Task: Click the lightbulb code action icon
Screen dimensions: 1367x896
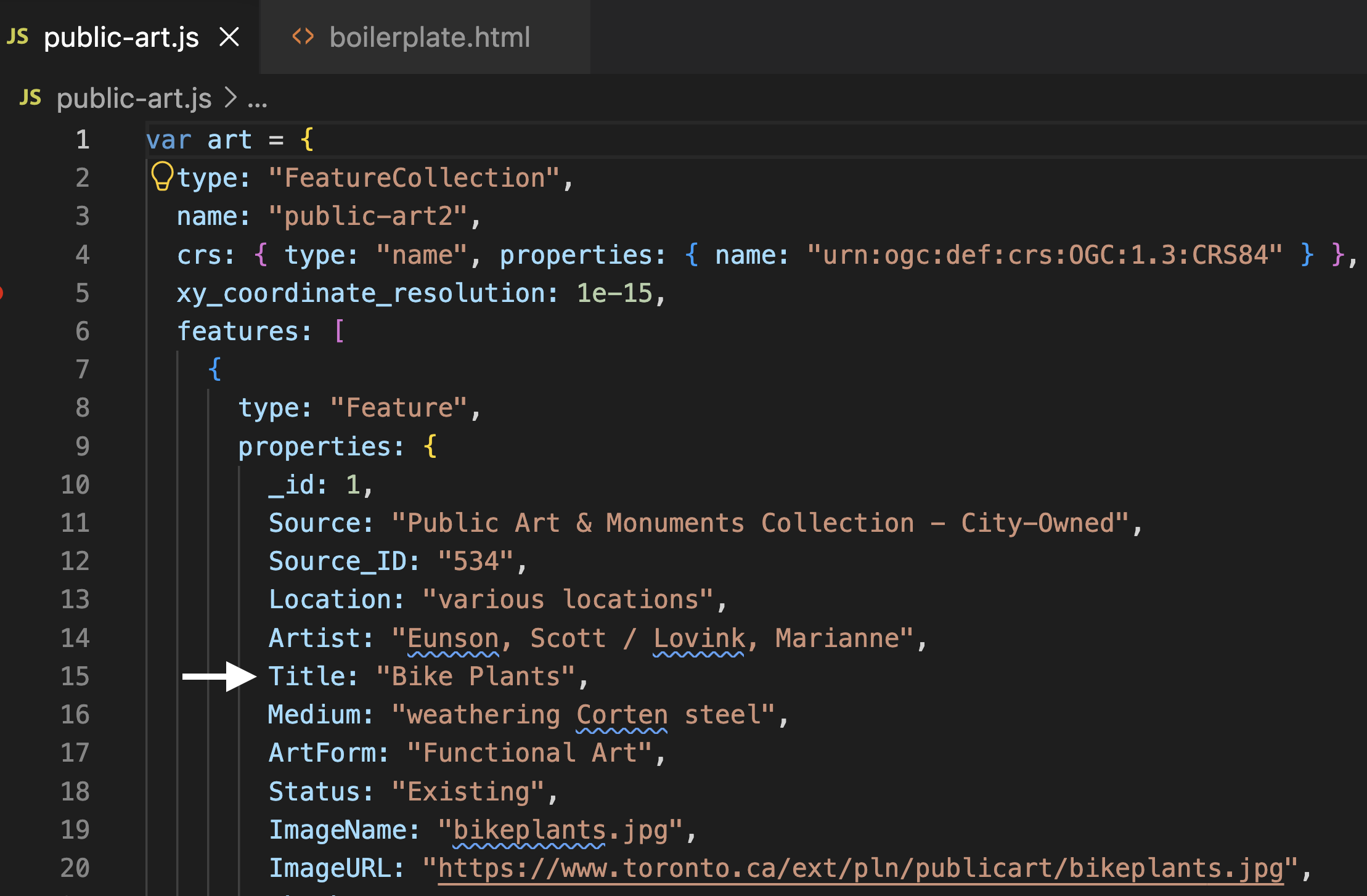Action: (x=162, y=176)
